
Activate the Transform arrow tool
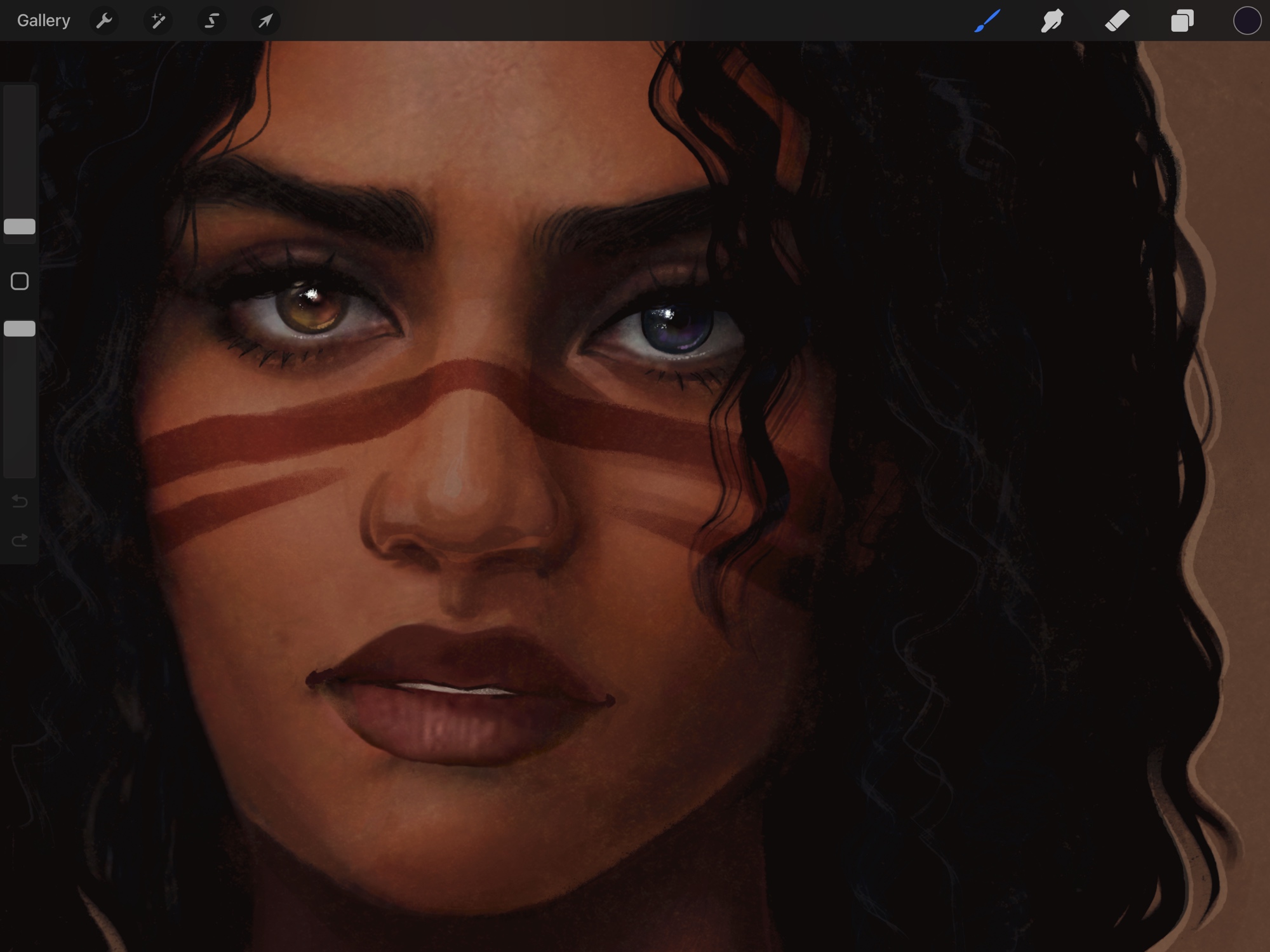tap(265, 21)
